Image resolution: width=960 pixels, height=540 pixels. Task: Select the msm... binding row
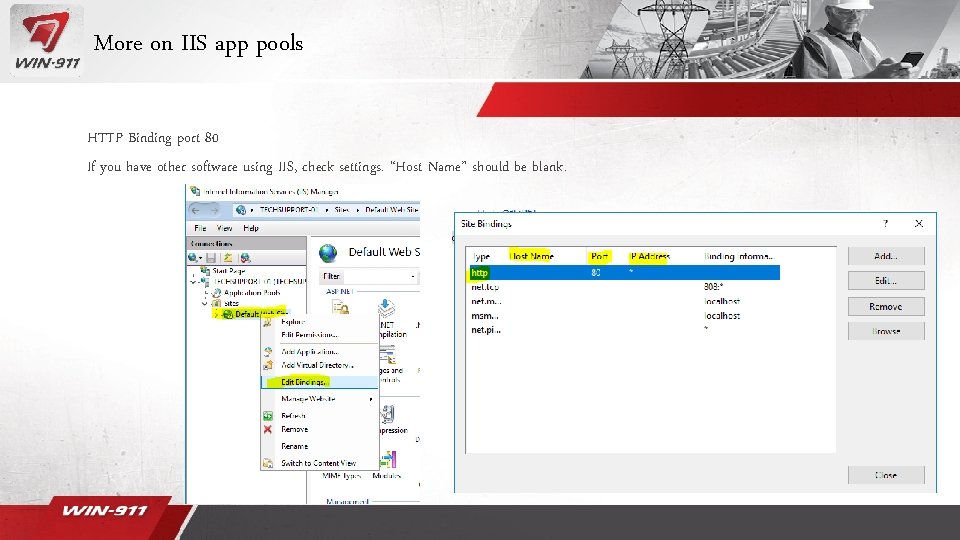pyautogui.click(x=624, y=316)
